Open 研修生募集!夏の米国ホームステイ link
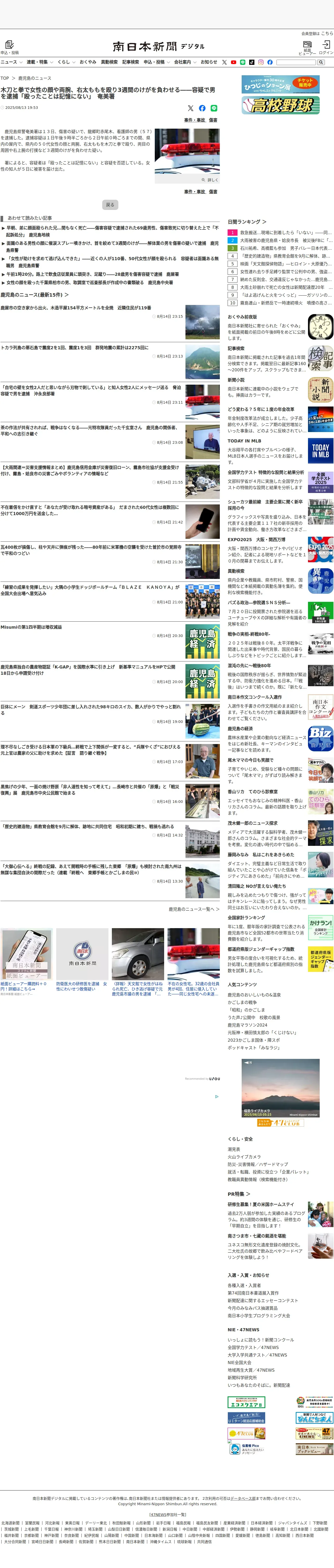 coord(260,1205)
